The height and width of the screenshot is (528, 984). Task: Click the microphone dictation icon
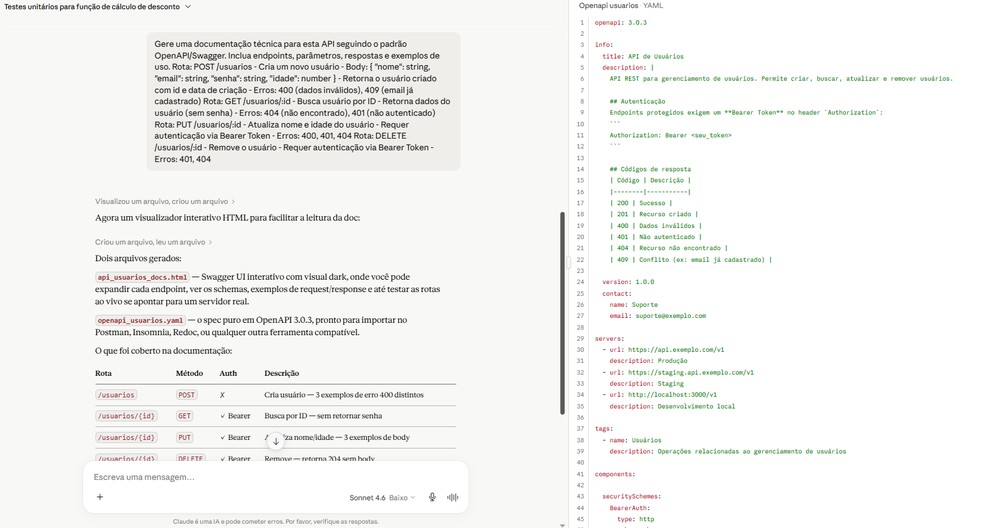click(432, 497)
